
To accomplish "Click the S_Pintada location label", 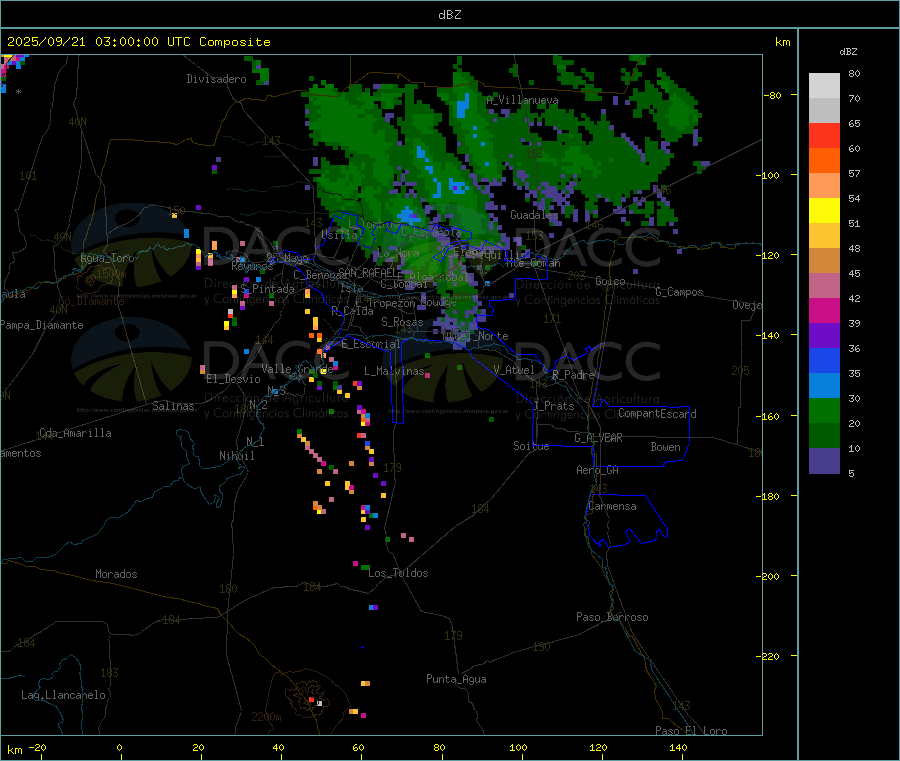I will [267, 289].
